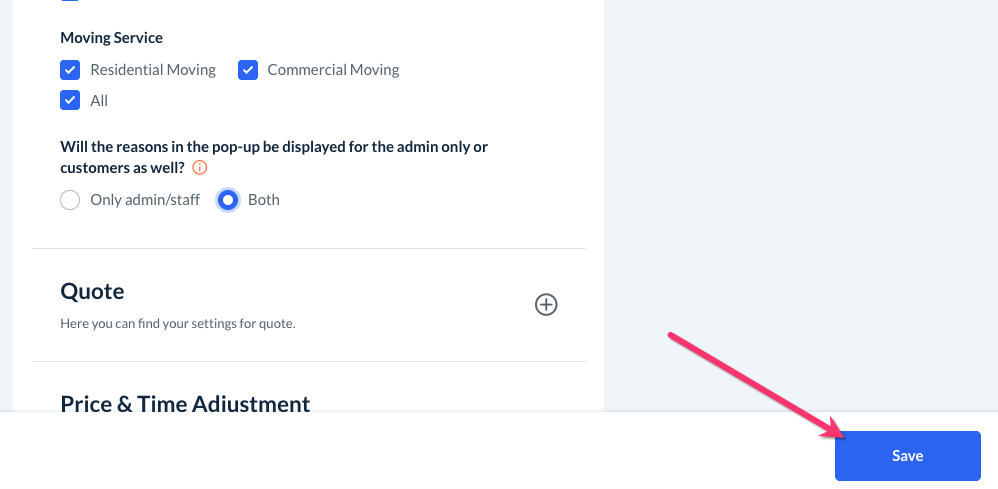Click the All label text
998x489 pixels.
point(99,101)
